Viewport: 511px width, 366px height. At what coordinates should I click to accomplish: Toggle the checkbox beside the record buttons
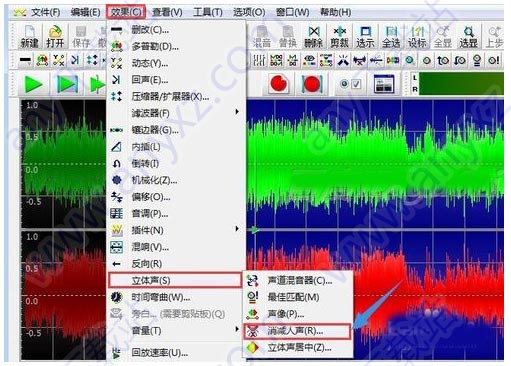coord(356,84)
